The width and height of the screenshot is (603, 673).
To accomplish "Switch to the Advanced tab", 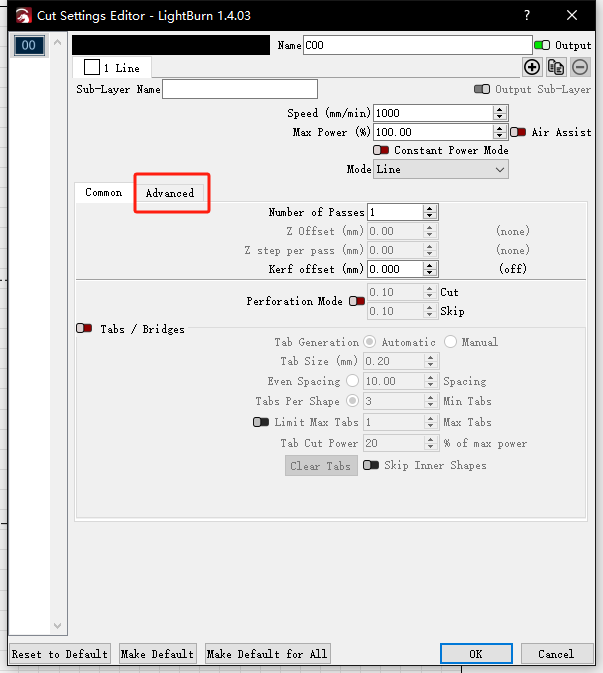I will pos(170,193).
